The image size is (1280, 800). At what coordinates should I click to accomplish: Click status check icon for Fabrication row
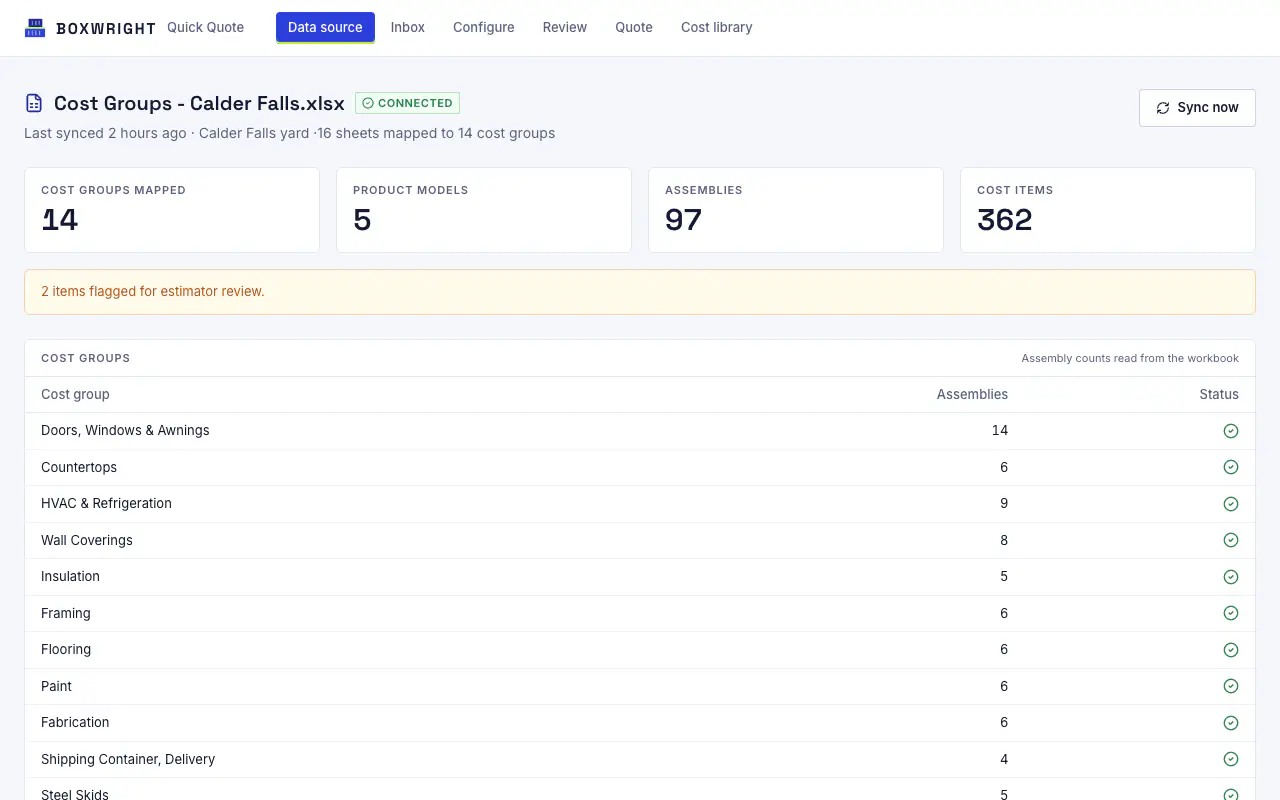pos(1231,723)
